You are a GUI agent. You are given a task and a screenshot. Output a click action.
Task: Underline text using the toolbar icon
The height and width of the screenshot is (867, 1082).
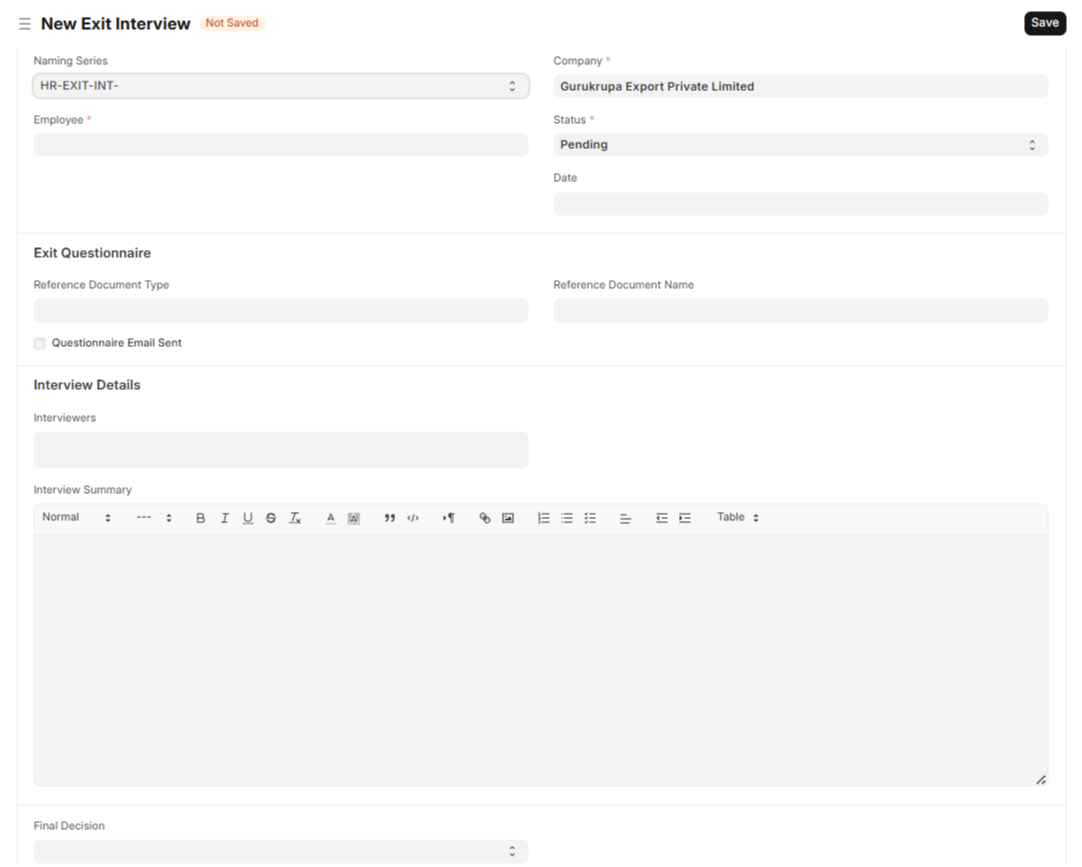pos(248,518)
